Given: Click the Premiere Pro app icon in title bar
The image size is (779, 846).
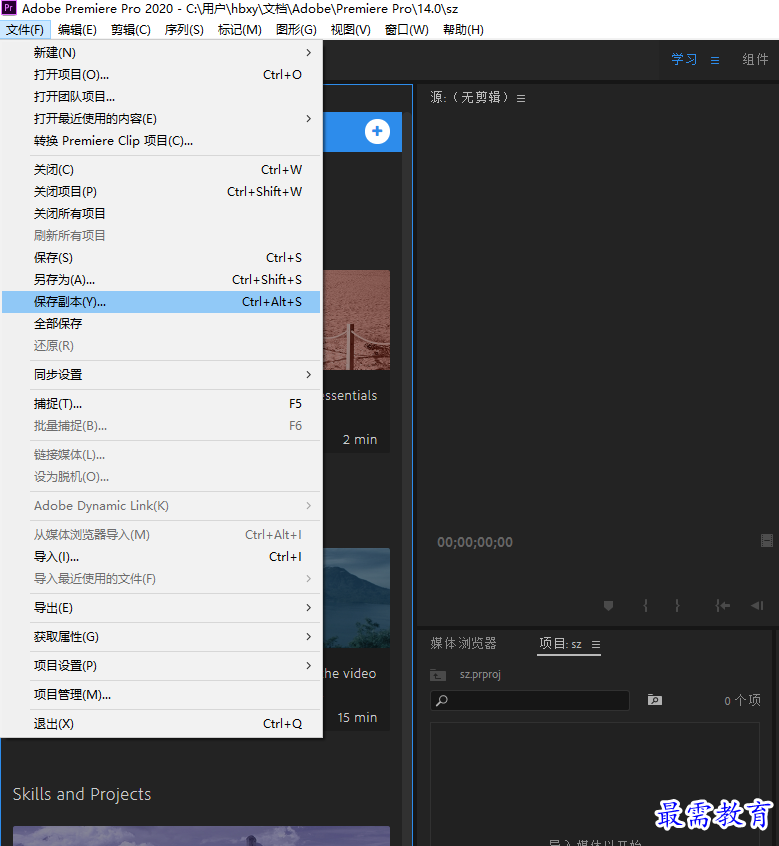Looking at the screenshot, I should [9, 8].
